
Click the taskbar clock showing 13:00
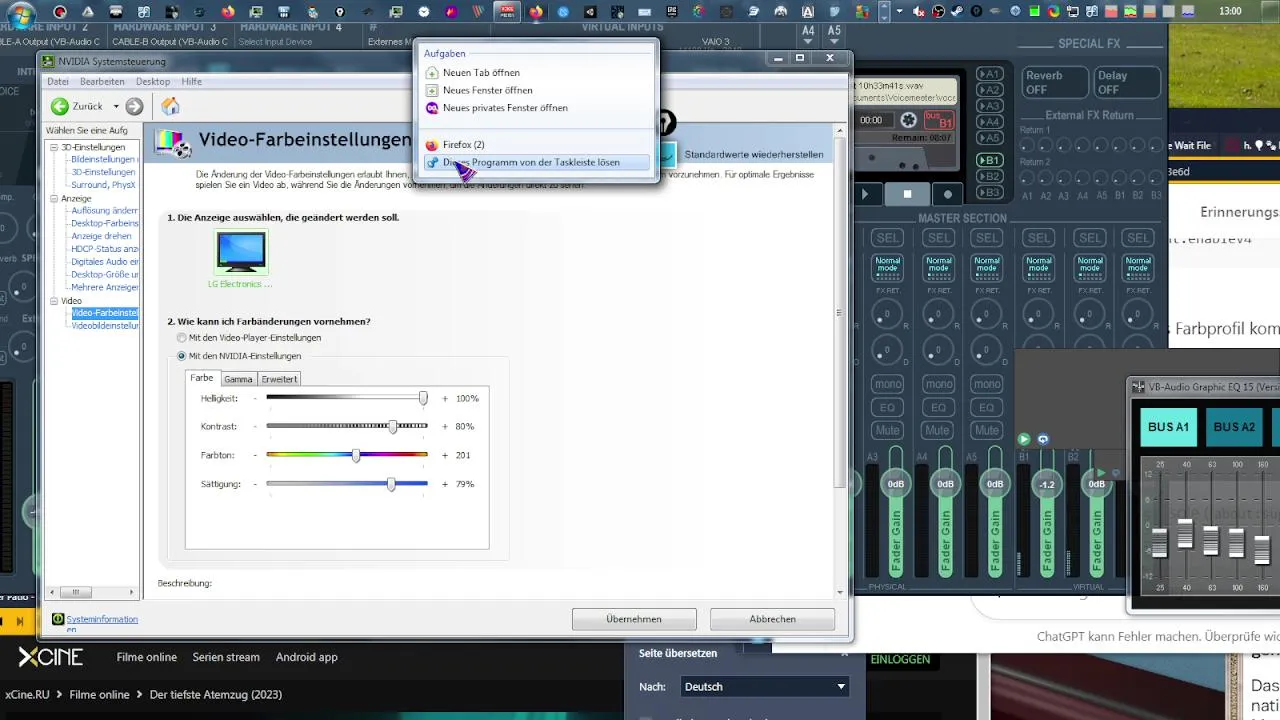click(x=1230, y=11)
